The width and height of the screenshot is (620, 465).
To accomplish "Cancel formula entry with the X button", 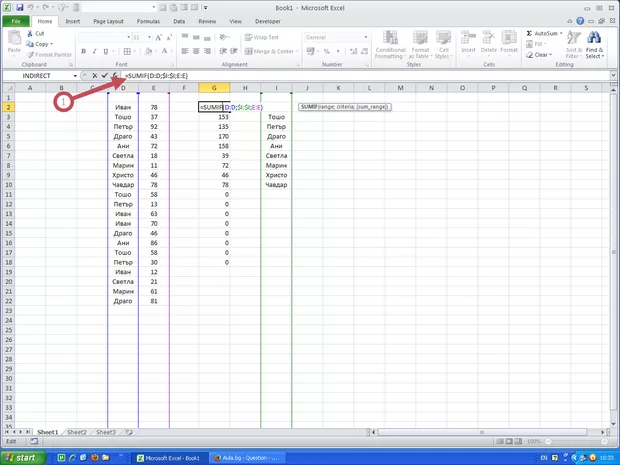I will pyautogui.click(x=95, y=76).
